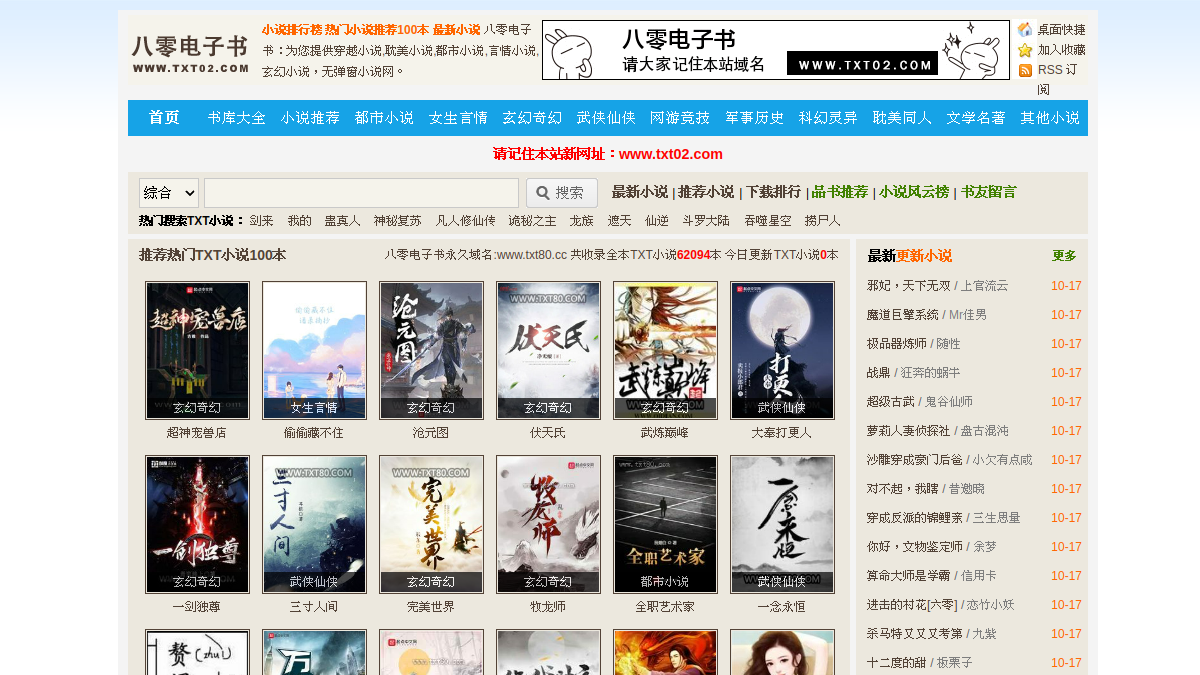Click the 下载排行 link
This screenshot has width=1200, height=675.
point(773,192)
